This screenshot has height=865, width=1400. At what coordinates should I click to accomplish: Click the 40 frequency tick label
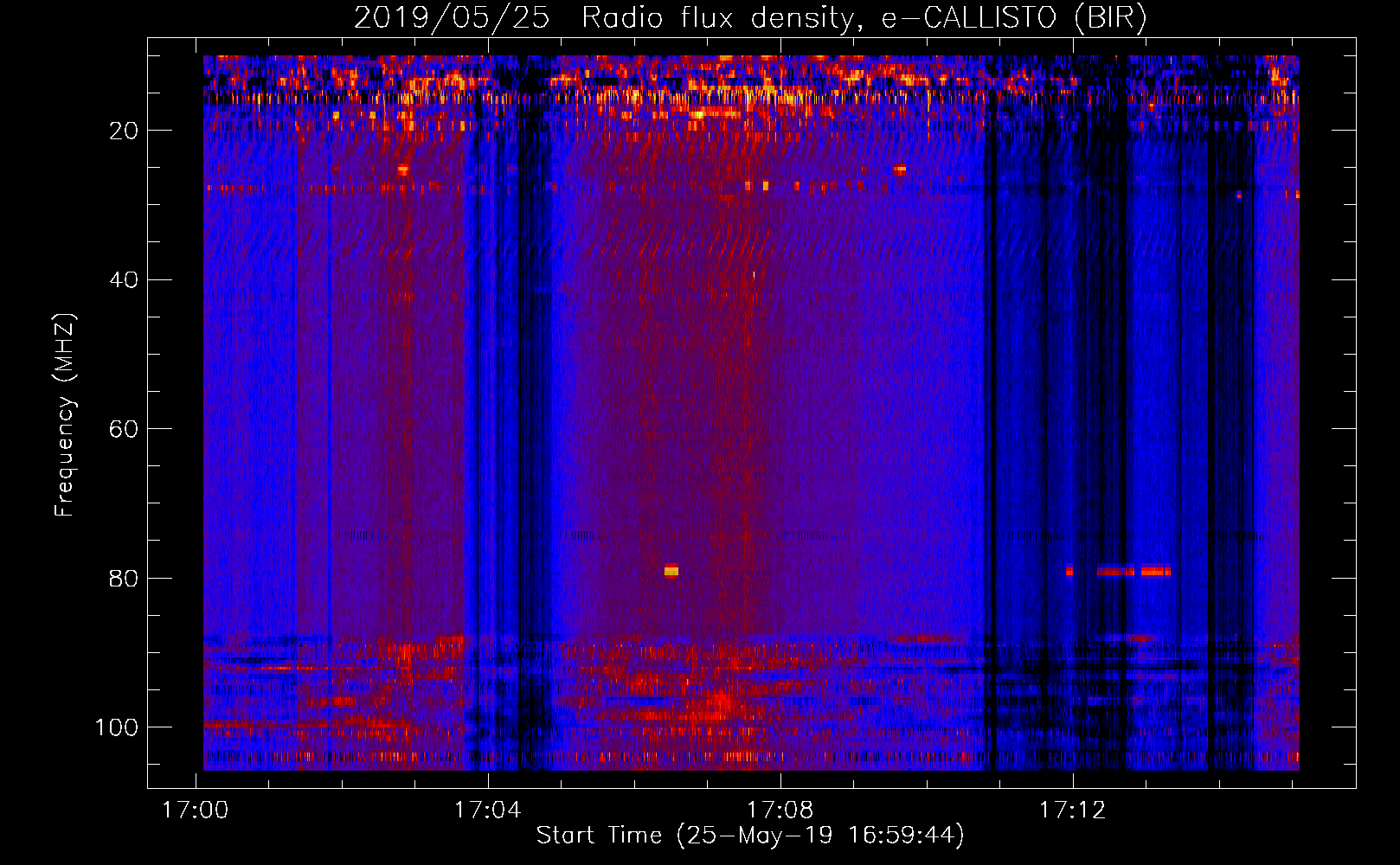(125, 279)
